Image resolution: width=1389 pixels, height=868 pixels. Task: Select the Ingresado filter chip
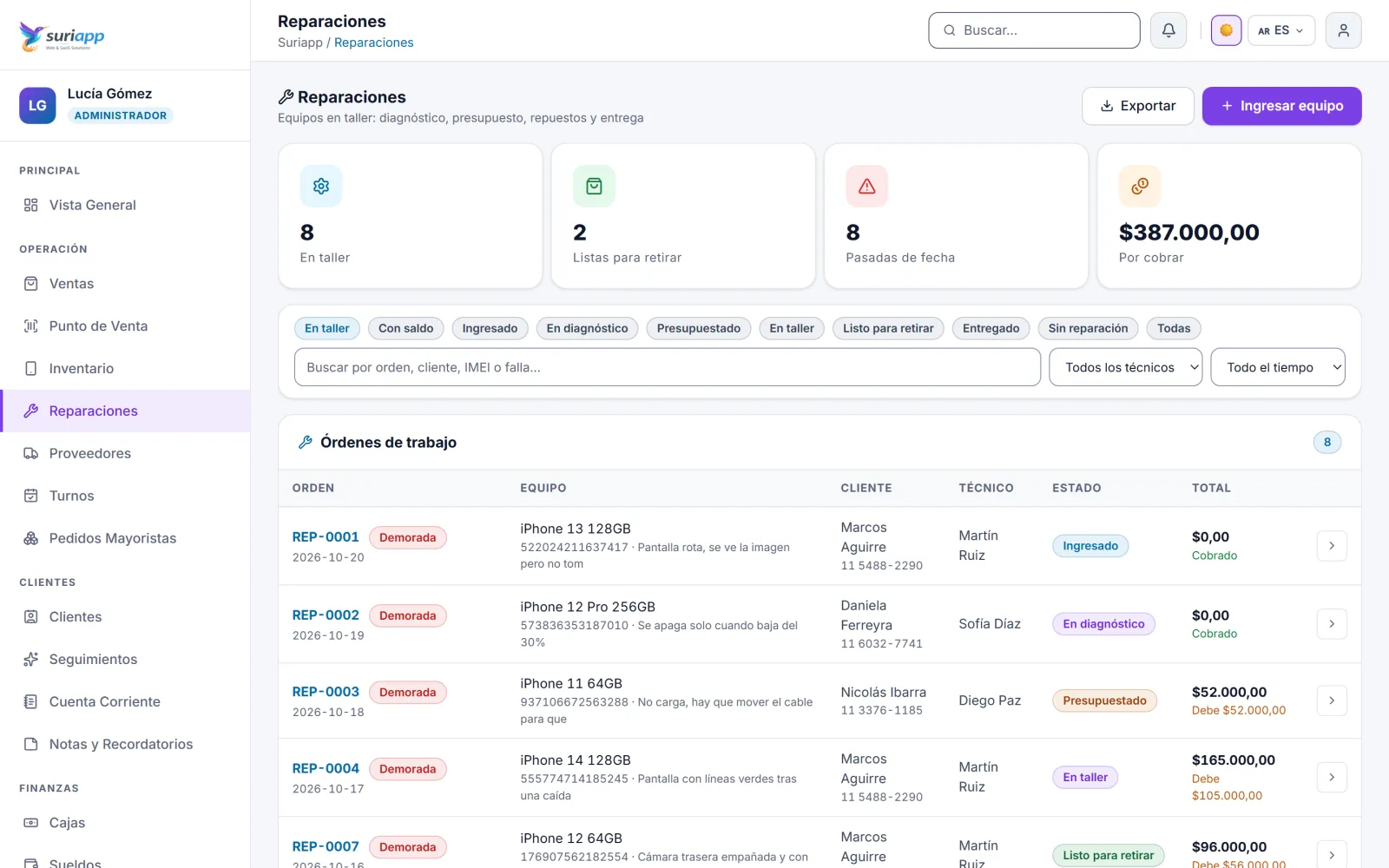[490, 328]
